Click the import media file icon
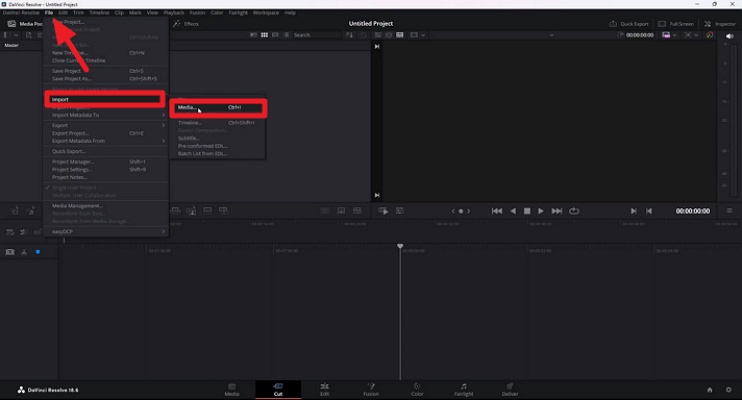This screenshot has height=400, width=742. (28, 35)
